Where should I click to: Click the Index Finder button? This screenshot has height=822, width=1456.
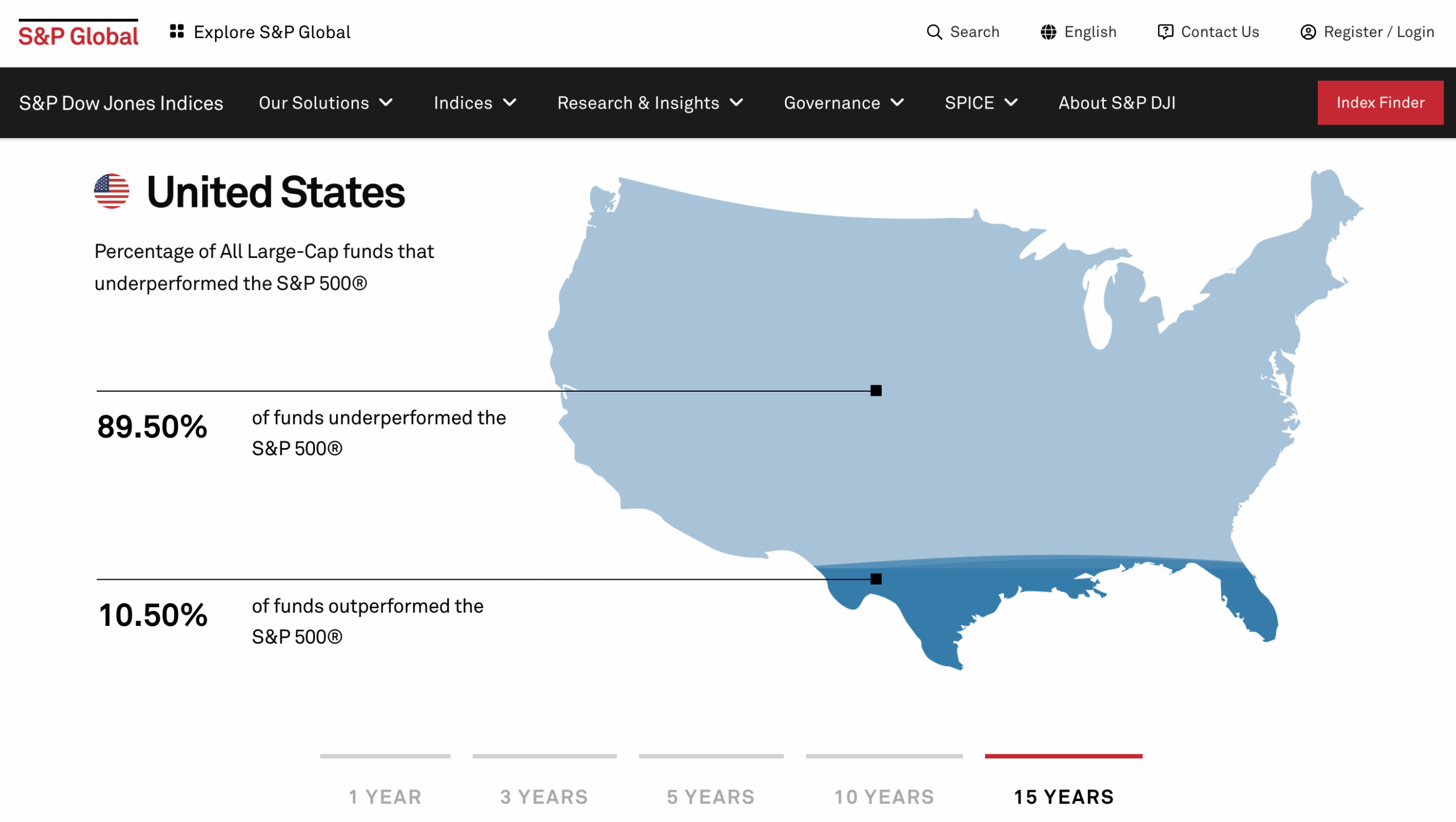(1380, 103)
